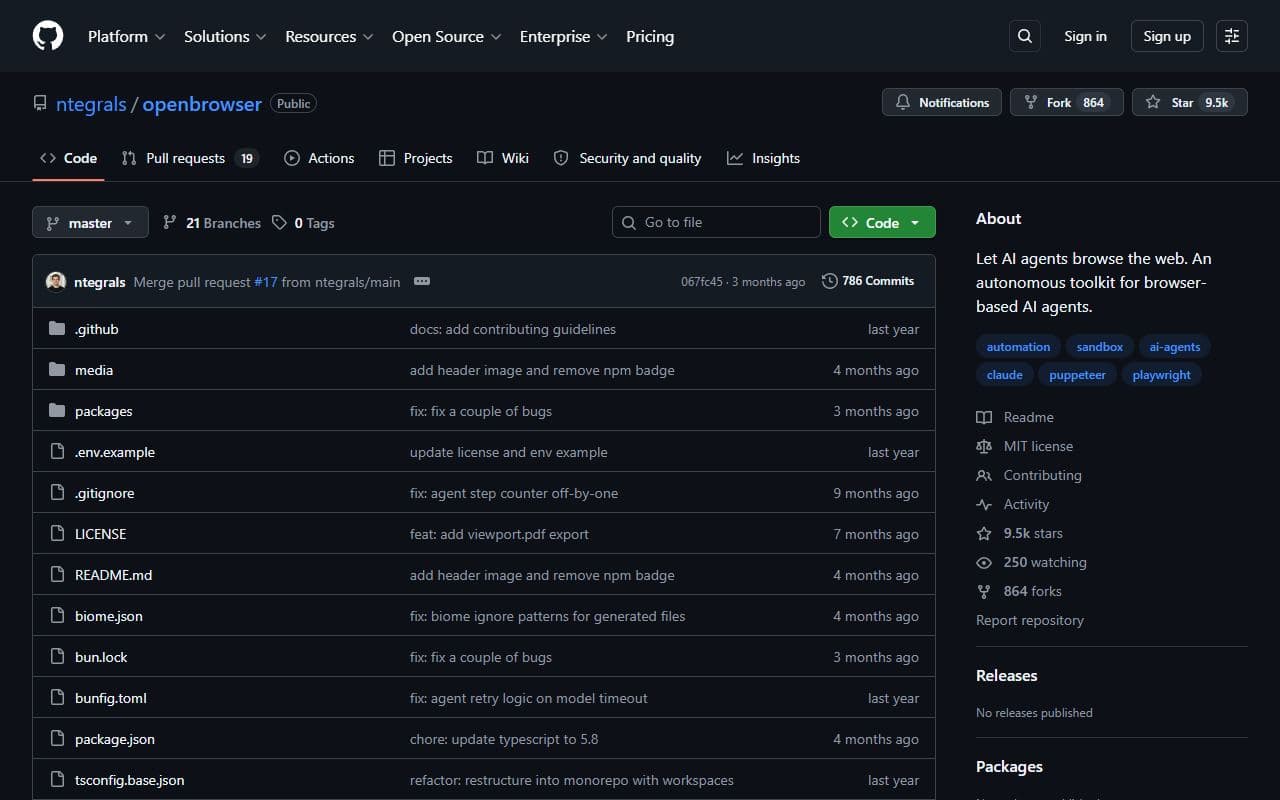Open the Open Source dropdown menu
The width and height of the screenshot is (1280, 800).
click(x=447, y=36)
